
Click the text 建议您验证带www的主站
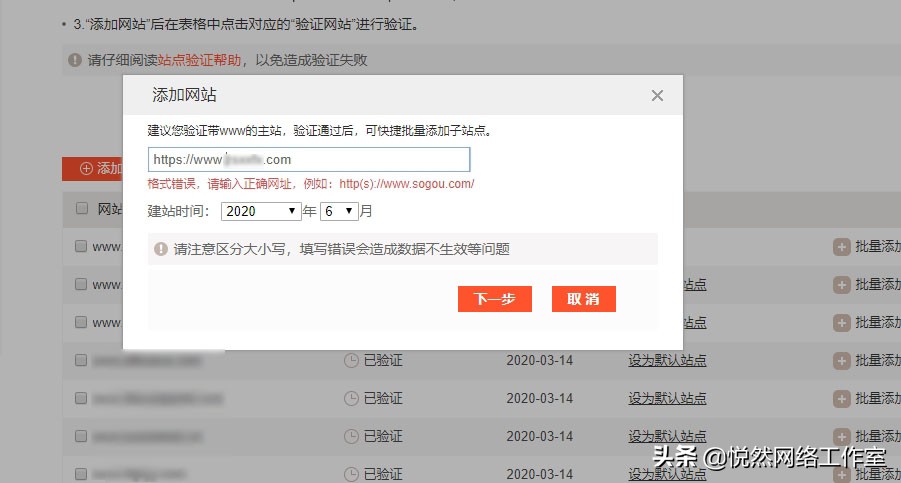point(214,131)
